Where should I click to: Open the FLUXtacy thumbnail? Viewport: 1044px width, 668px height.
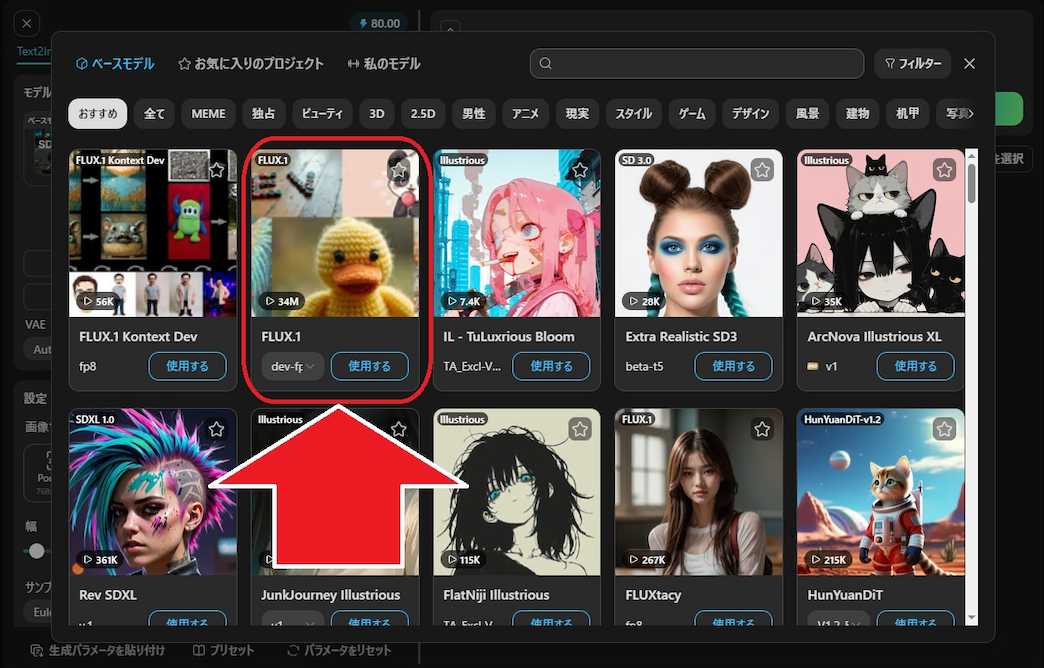pyautogui.click(x=699, y=492)
